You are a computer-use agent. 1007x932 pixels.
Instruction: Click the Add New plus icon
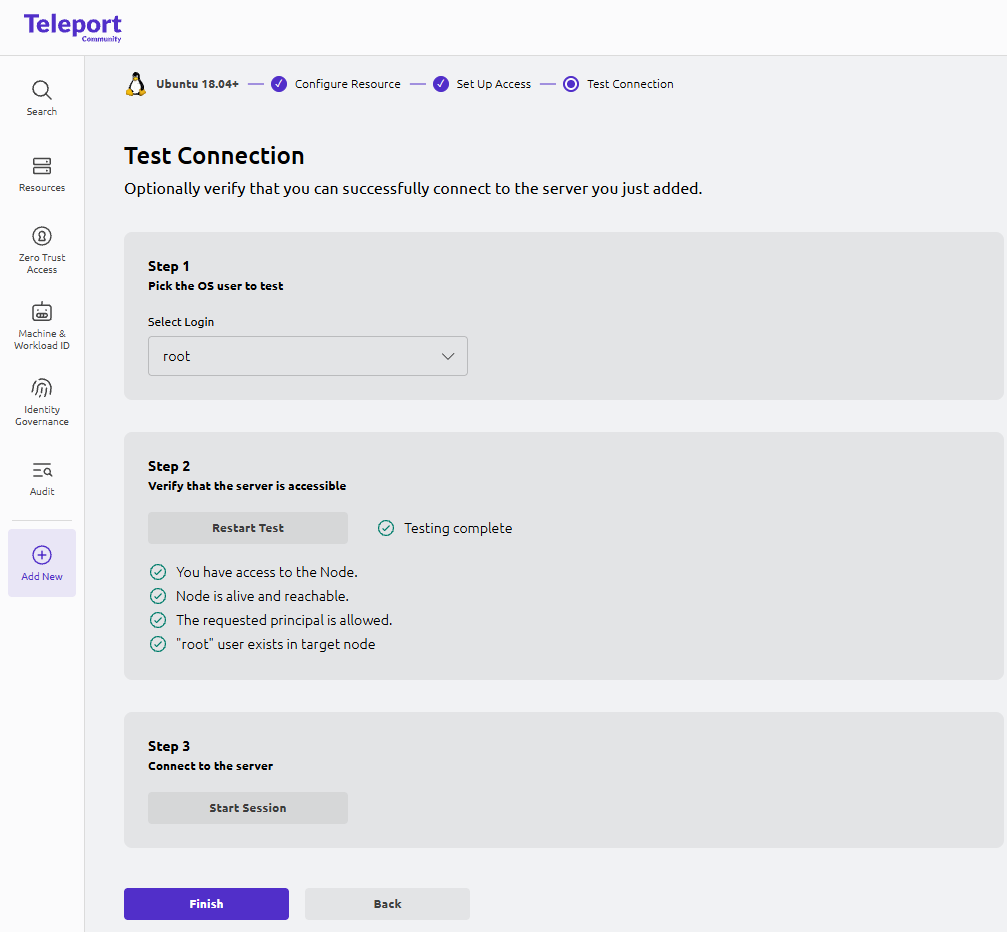point(42,555)
